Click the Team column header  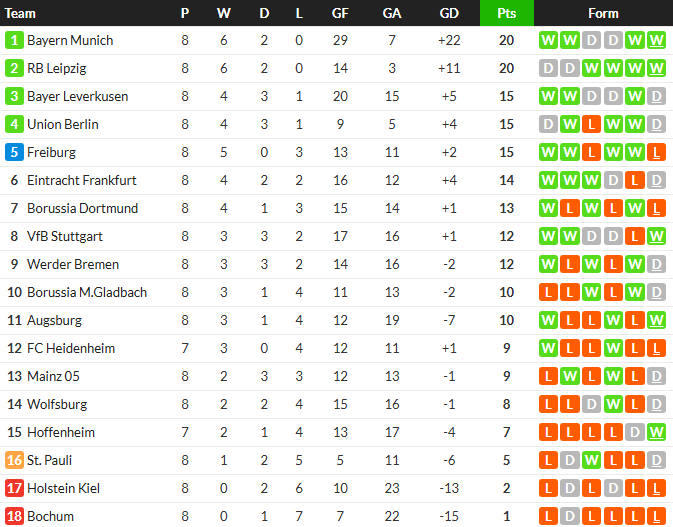point(21,14)
